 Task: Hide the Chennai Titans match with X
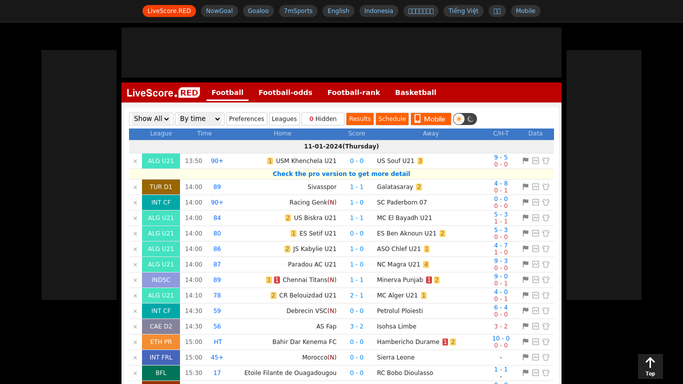pyautogui.click(x=135, y=280)
